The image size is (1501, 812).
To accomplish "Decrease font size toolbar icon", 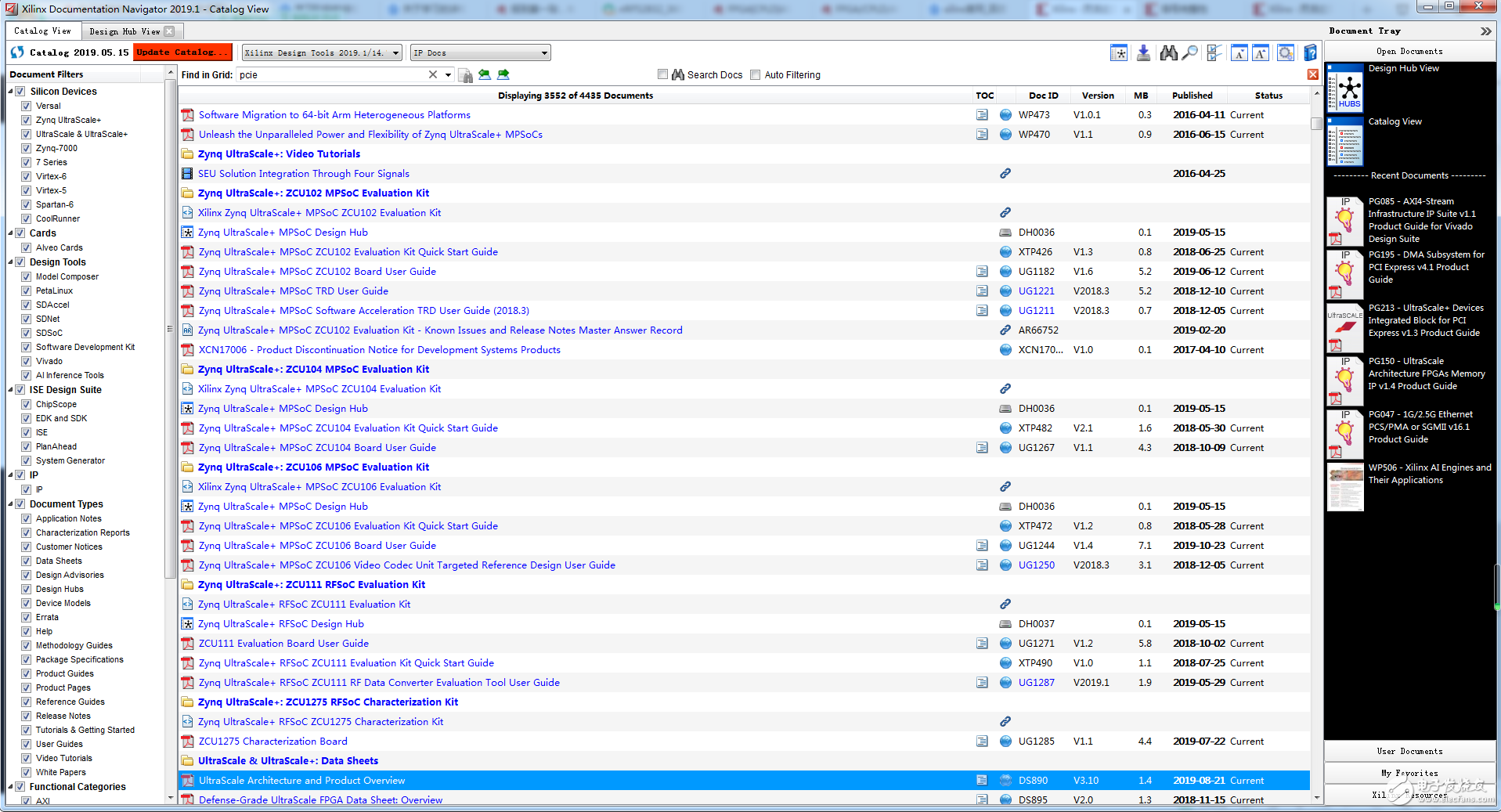I will [1239, 52].
